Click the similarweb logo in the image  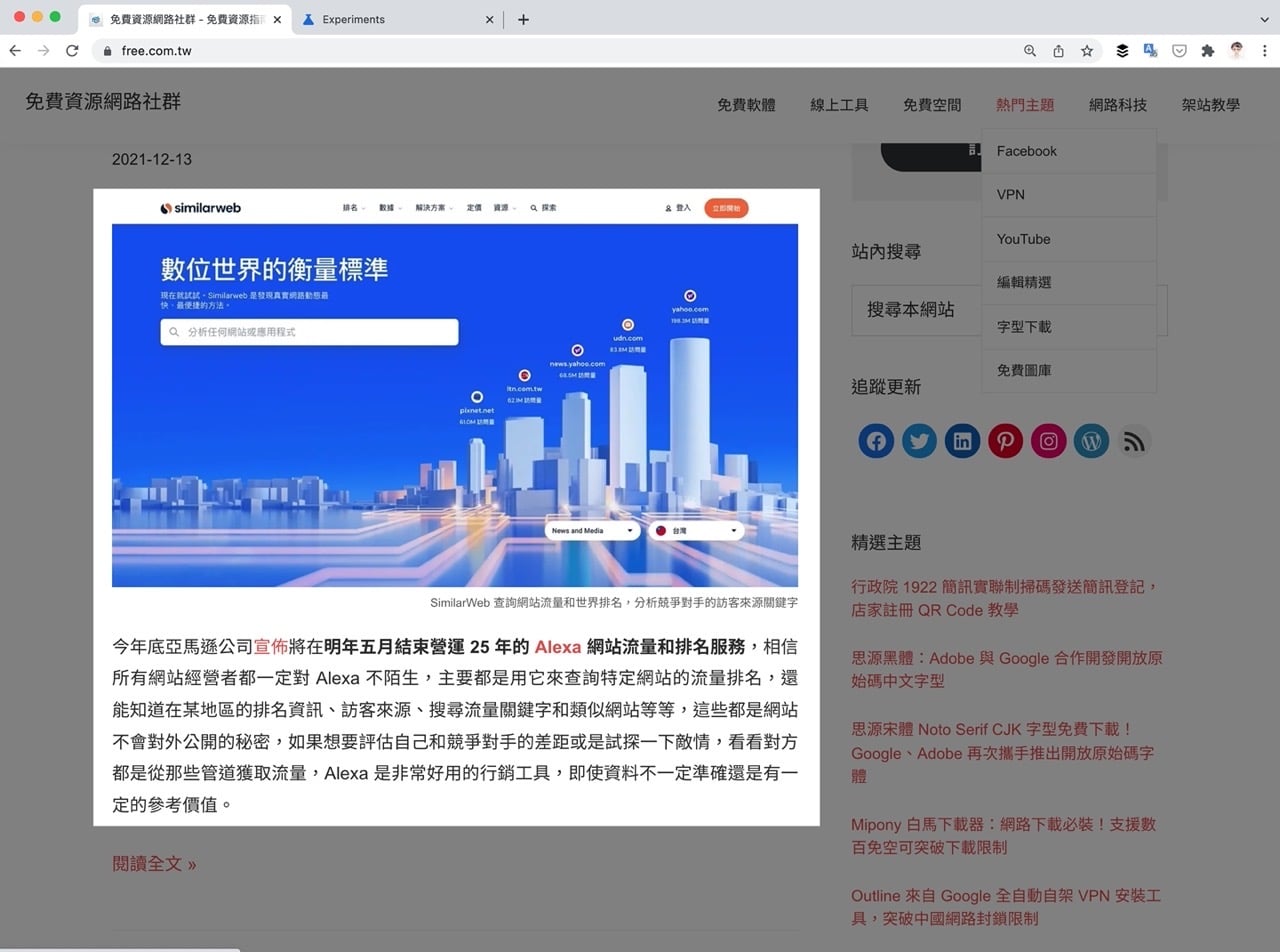(201, 208)
